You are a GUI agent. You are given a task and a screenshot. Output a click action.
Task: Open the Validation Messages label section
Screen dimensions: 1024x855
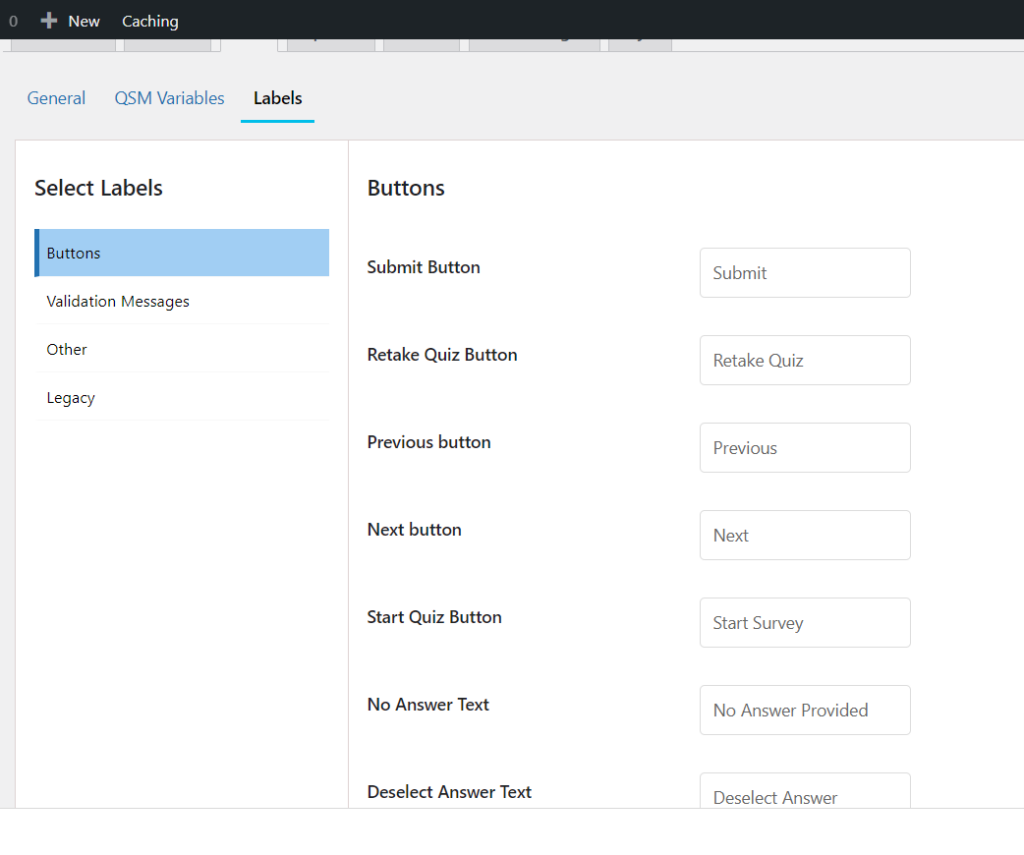point(118,301)
